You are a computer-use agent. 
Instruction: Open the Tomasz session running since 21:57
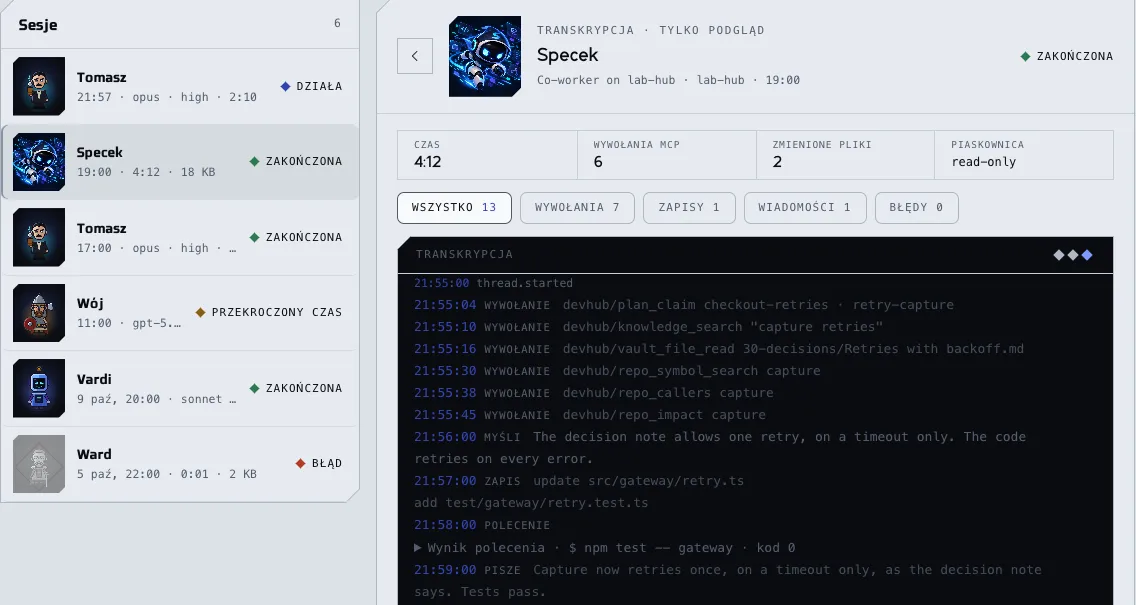(180, 86)
